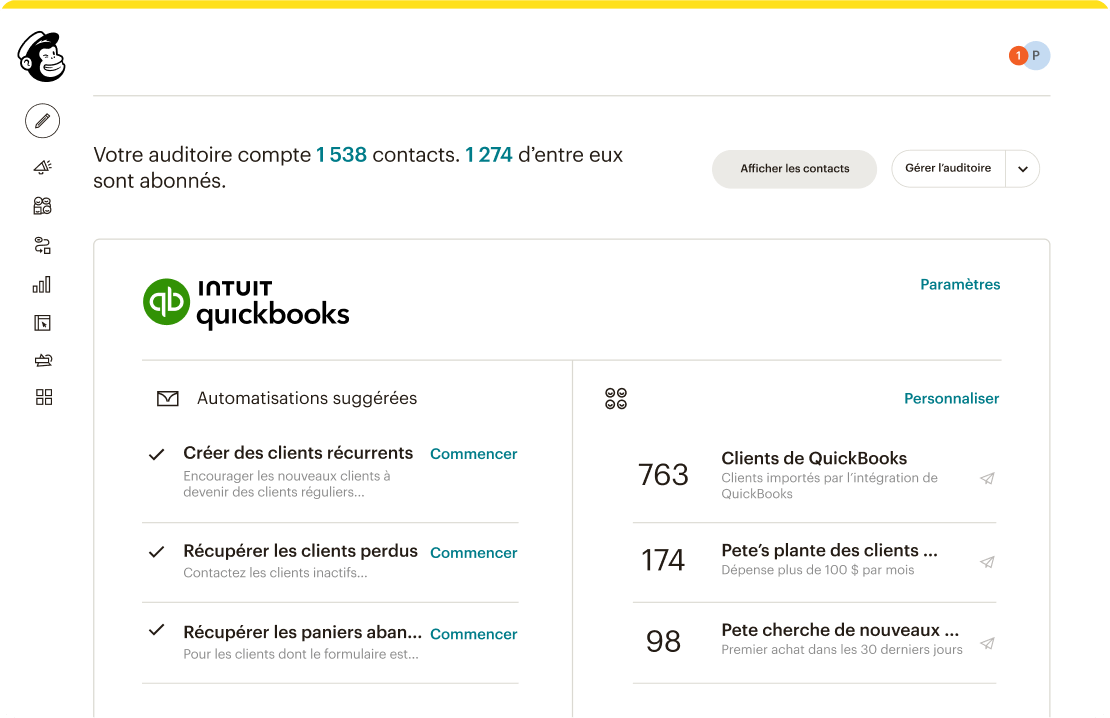Screen dimensions: 1110x718
Task: Click checkmark beside Récupérer les paniers aban...
Action: pyautogui.click(x=156, y=630)
